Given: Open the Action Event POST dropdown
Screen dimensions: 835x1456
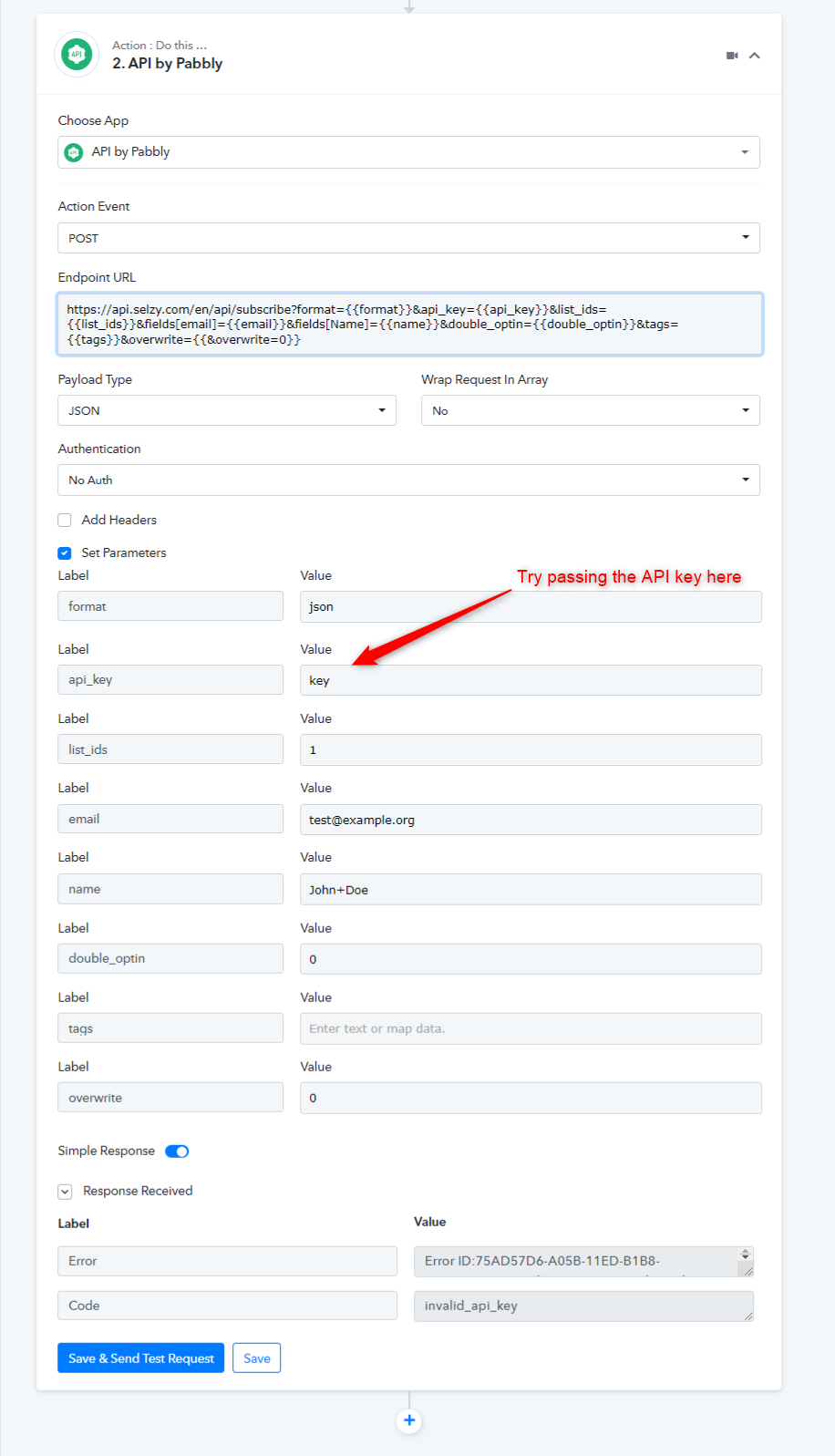Looking at the screenshot, I should [x=408, y=238].
